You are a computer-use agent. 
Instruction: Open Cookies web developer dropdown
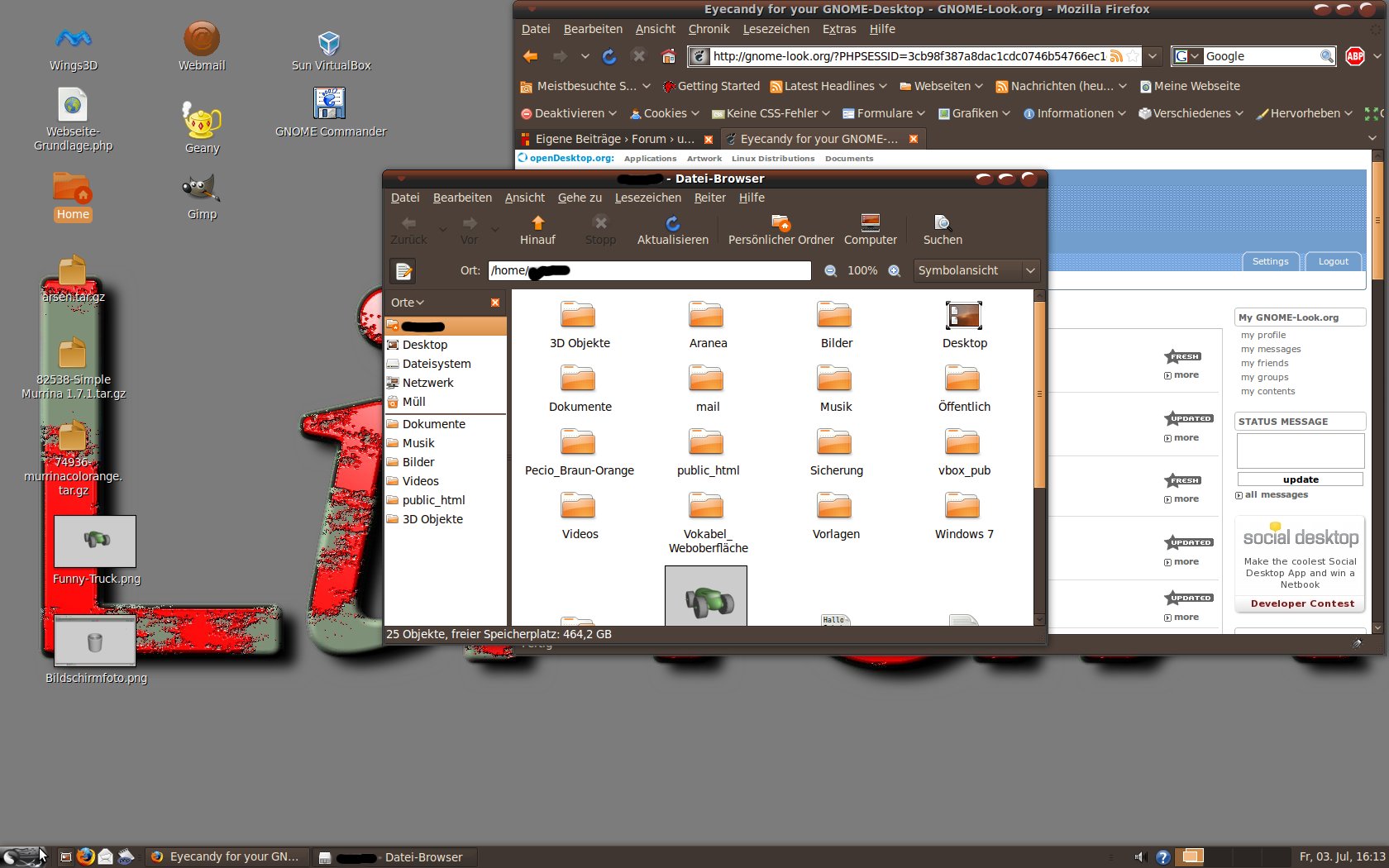coord(664,113)
